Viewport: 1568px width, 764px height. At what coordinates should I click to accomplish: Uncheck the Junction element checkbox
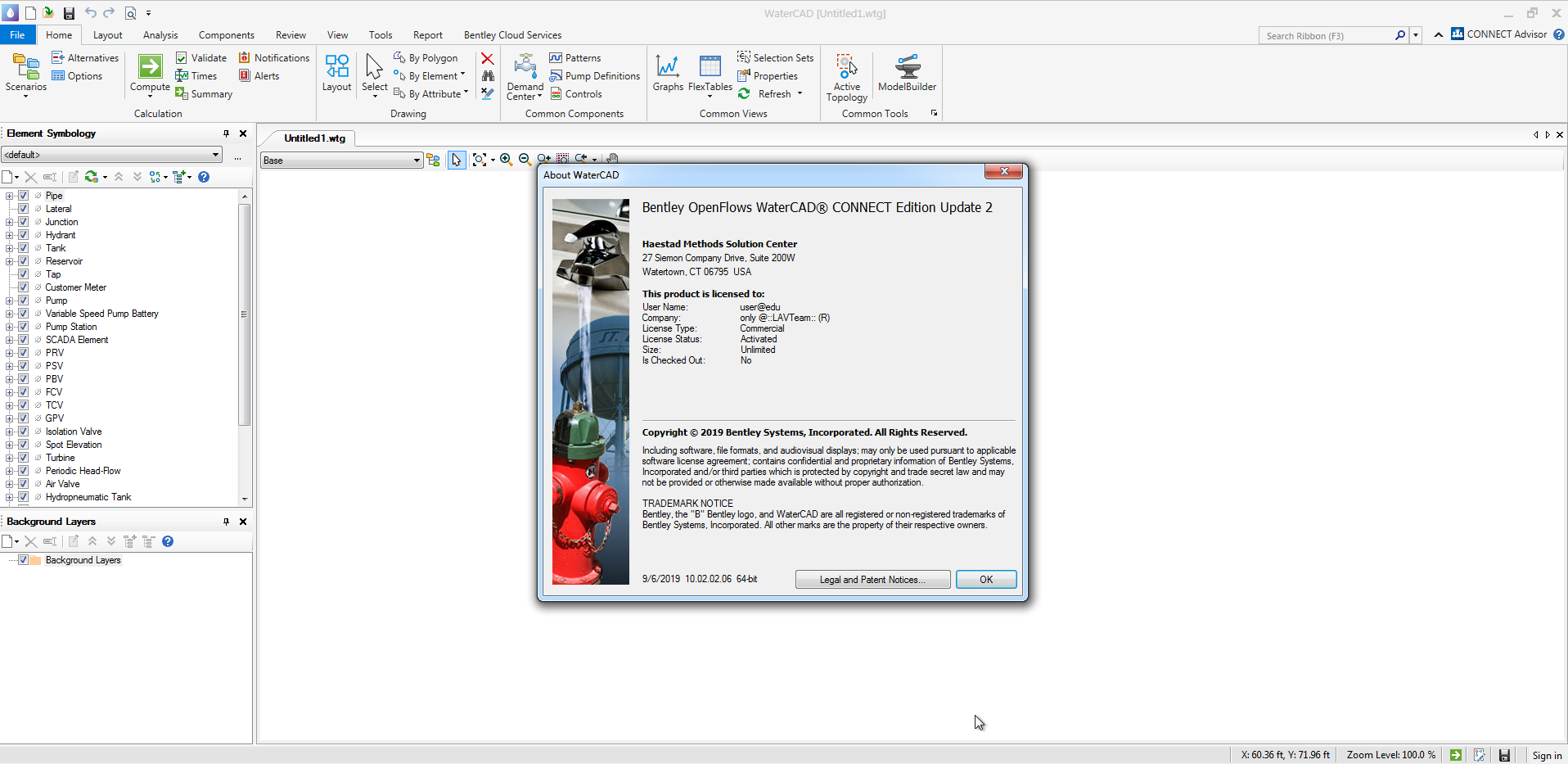pos(23,222)
